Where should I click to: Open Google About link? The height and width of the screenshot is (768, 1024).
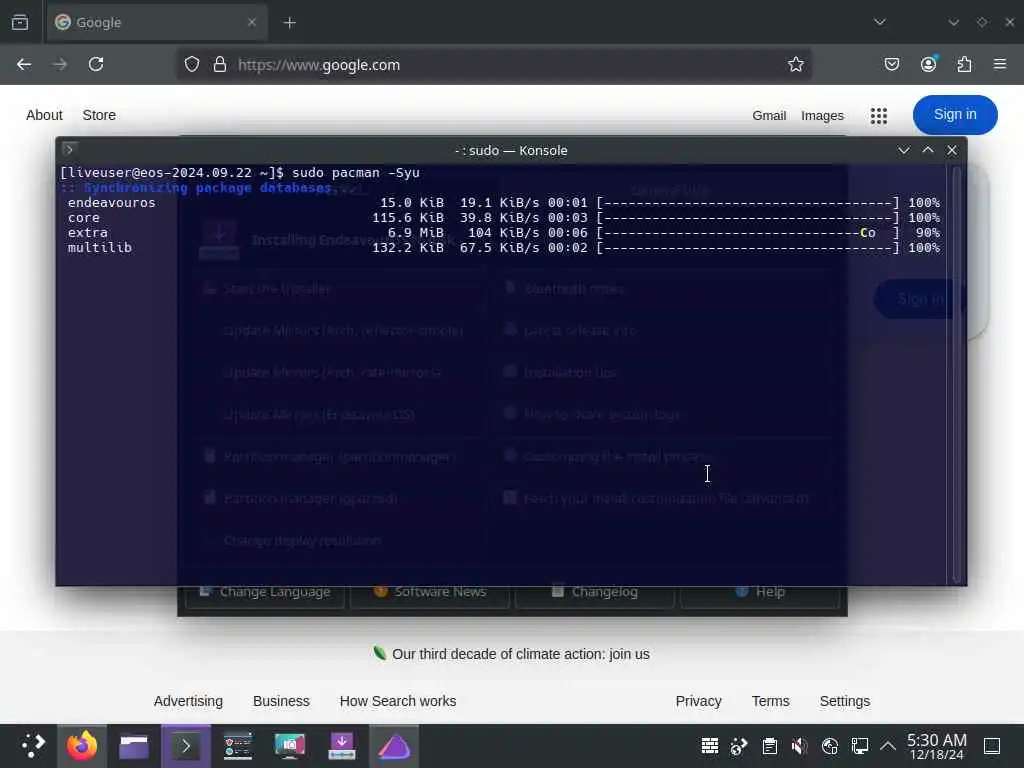tap(44, 115)
